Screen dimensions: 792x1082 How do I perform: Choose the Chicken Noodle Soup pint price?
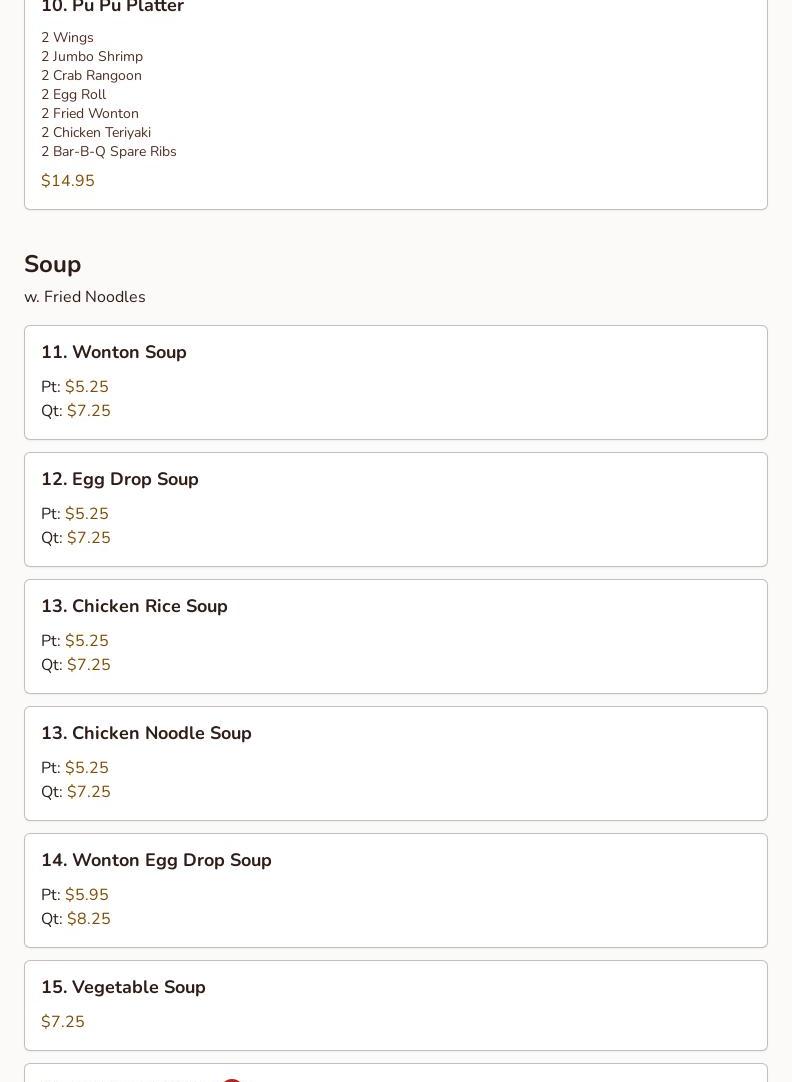87,768
